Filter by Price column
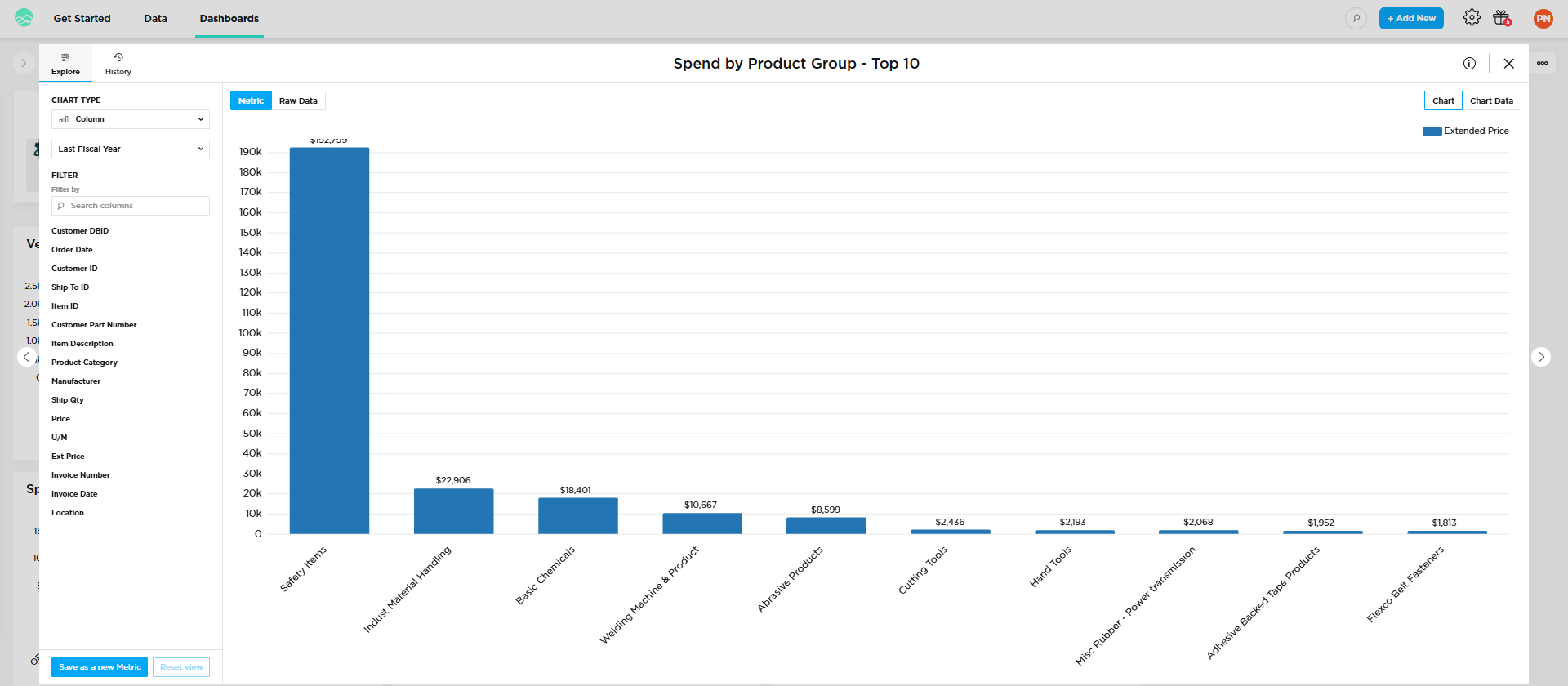Viewport: 1568px width, 686px height. (60, 419)
